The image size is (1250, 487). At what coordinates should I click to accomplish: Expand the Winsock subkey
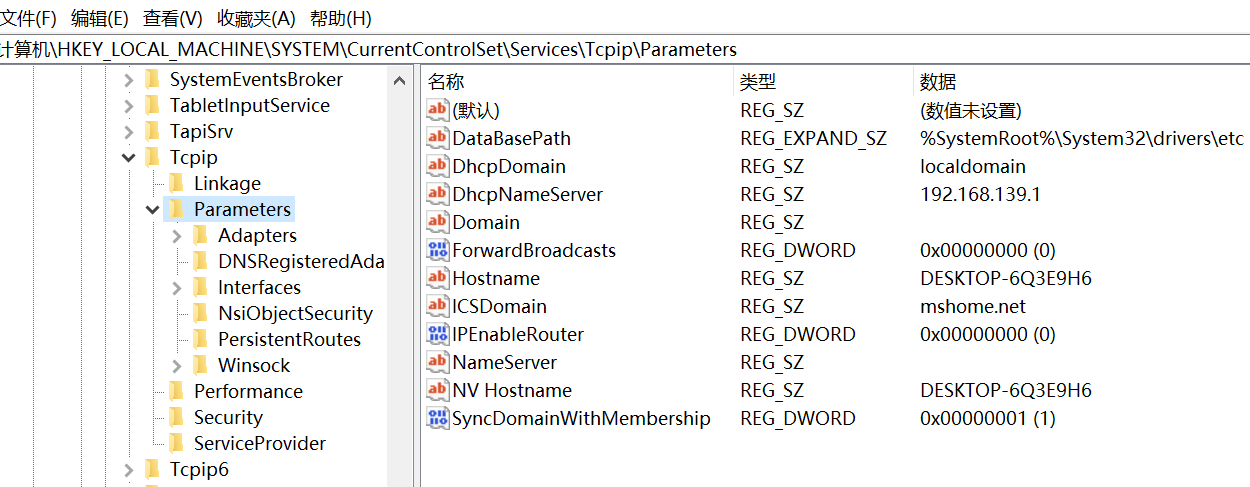click(177, 366)
